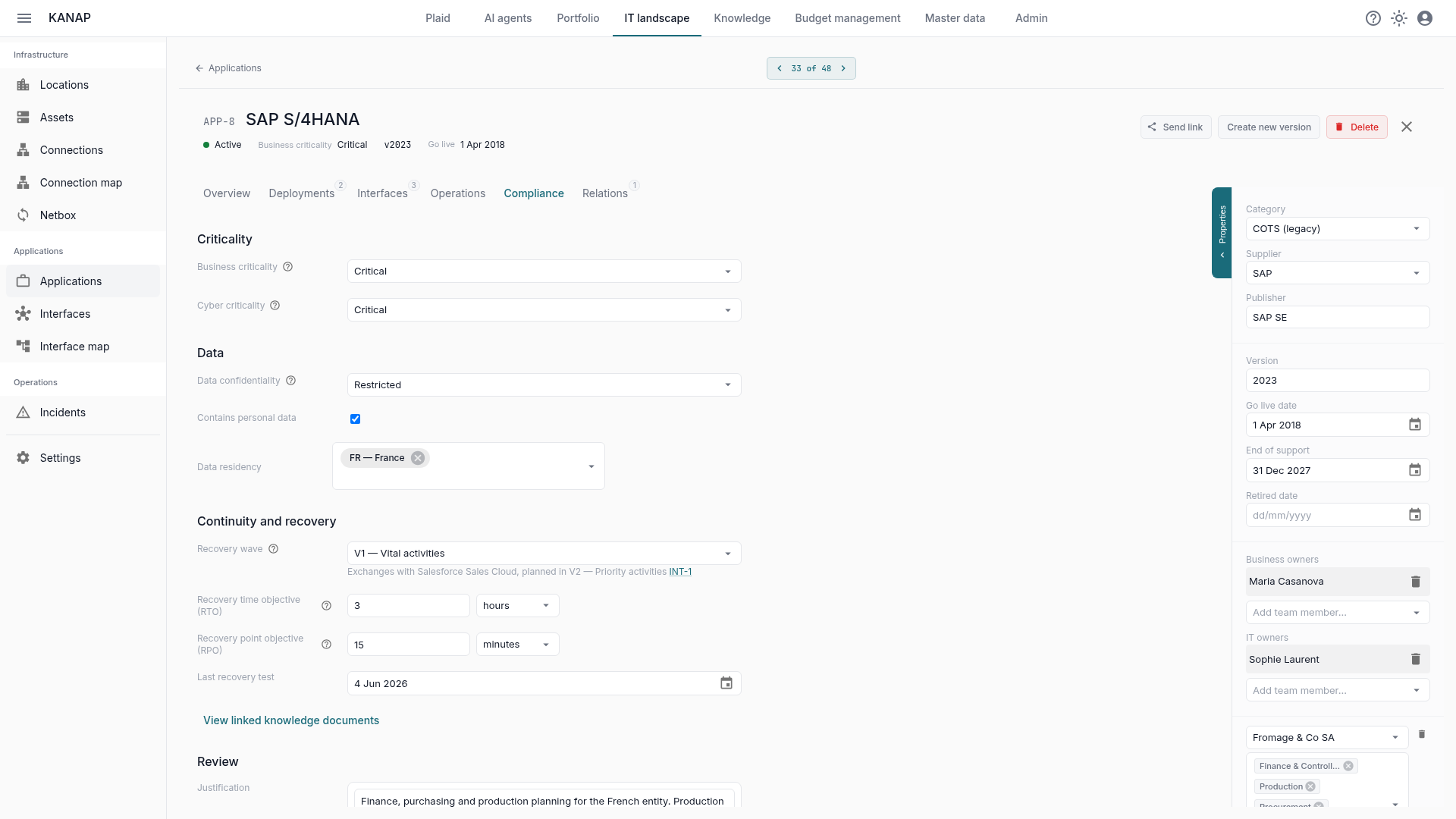Open View linked knowledge documents link
The width and height of the screenshot is (1456, 819).
click(291, 720)
